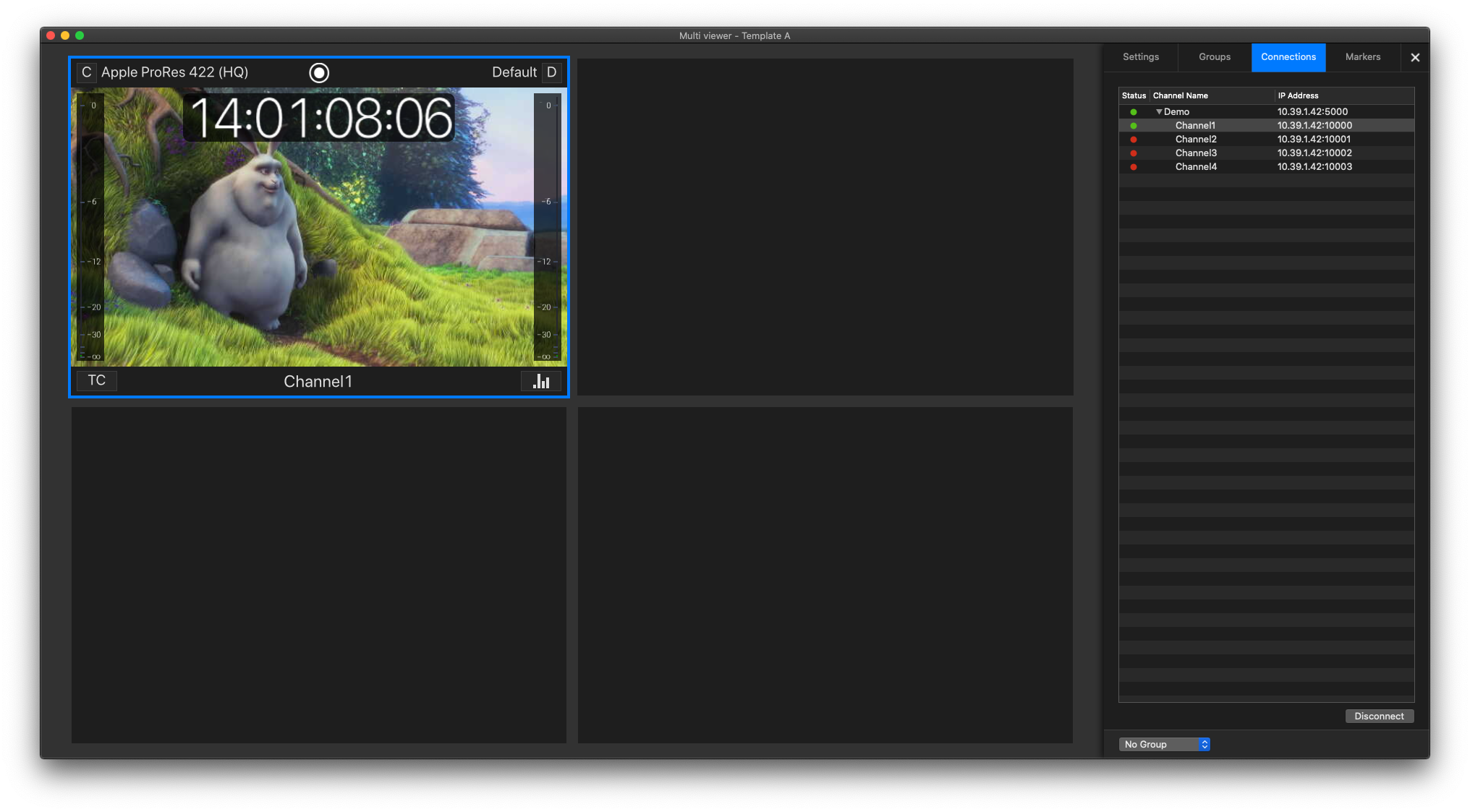Click the record indicator icon in Channel1 viewer
The image size is (1470, 812).
(319, 72)
